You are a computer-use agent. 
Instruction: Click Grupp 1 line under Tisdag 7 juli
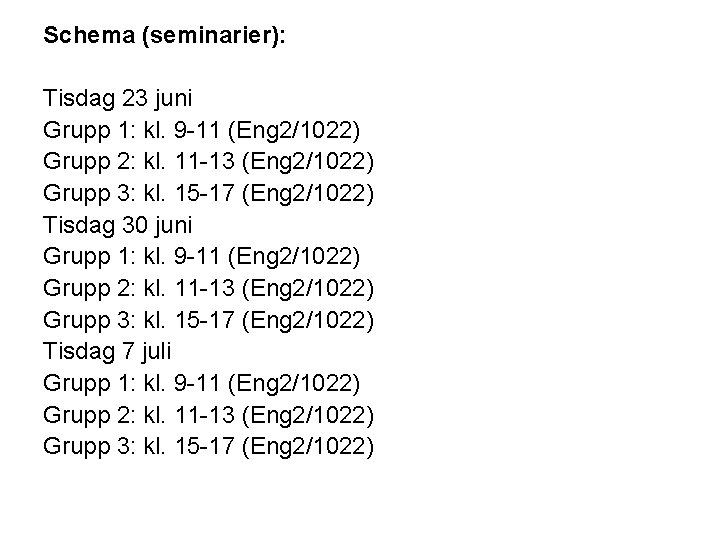(202, 383)
